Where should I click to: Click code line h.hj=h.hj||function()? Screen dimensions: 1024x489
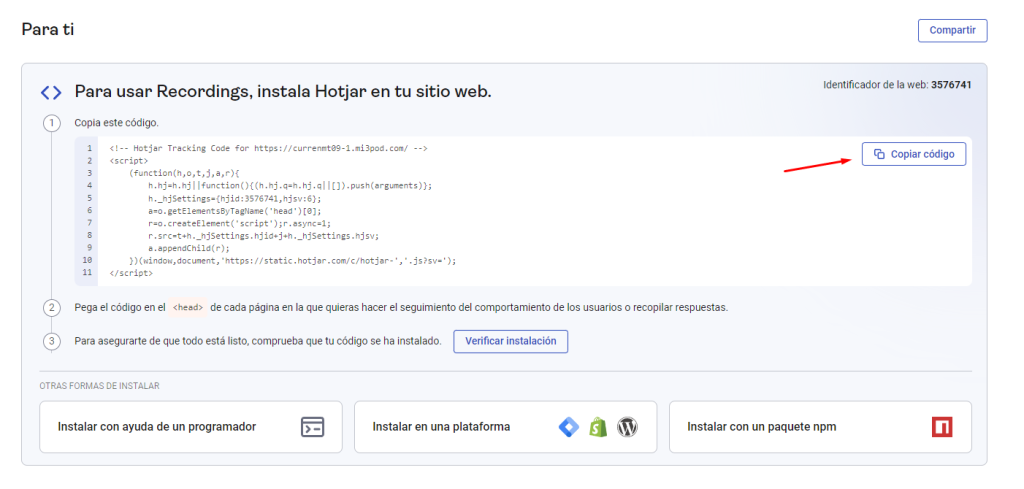290,185
